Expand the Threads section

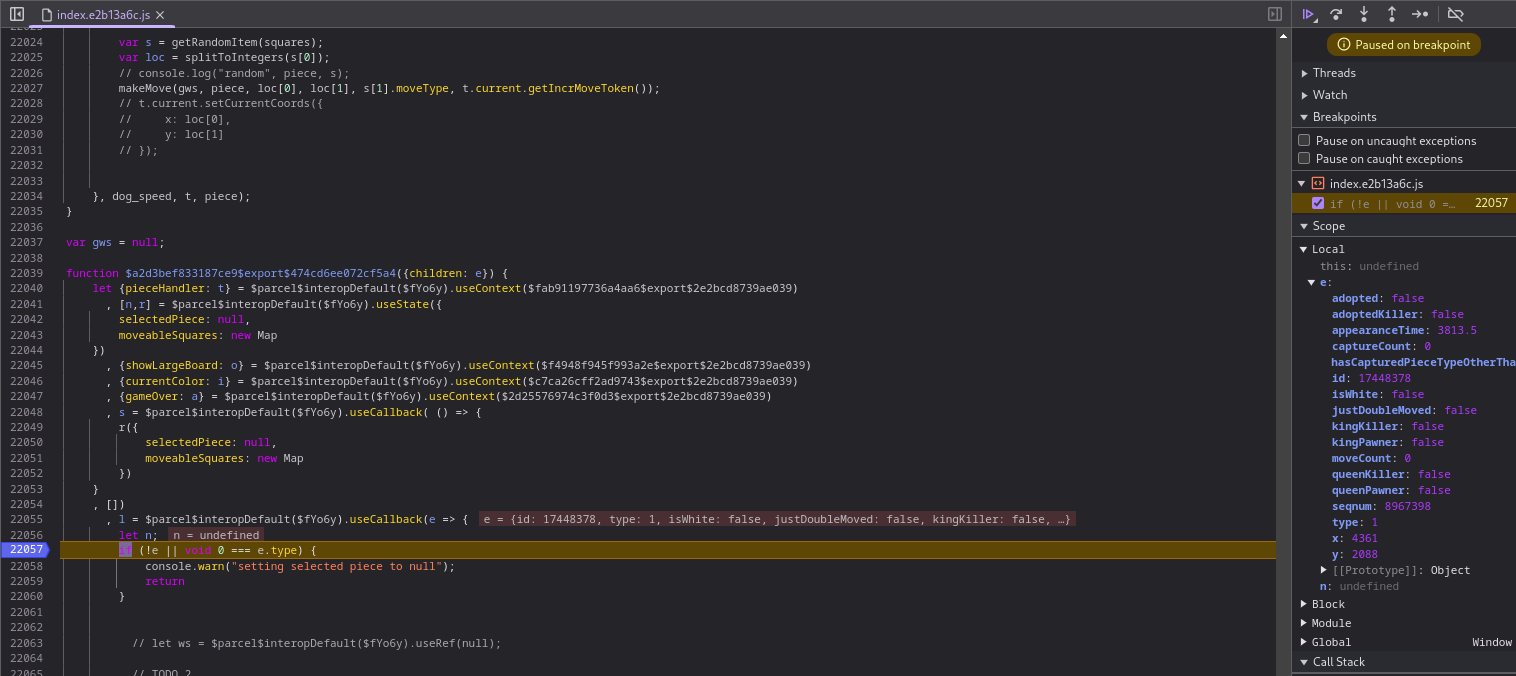[1304, 73]
